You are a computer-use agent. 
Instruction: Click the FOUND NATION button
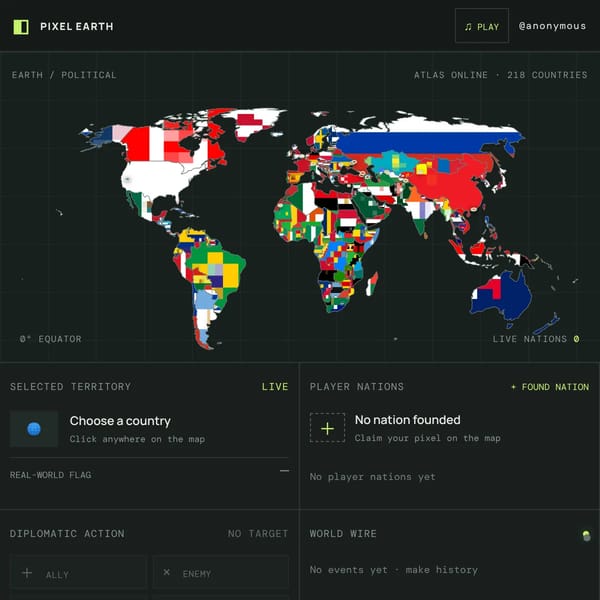tap(550, 387)
